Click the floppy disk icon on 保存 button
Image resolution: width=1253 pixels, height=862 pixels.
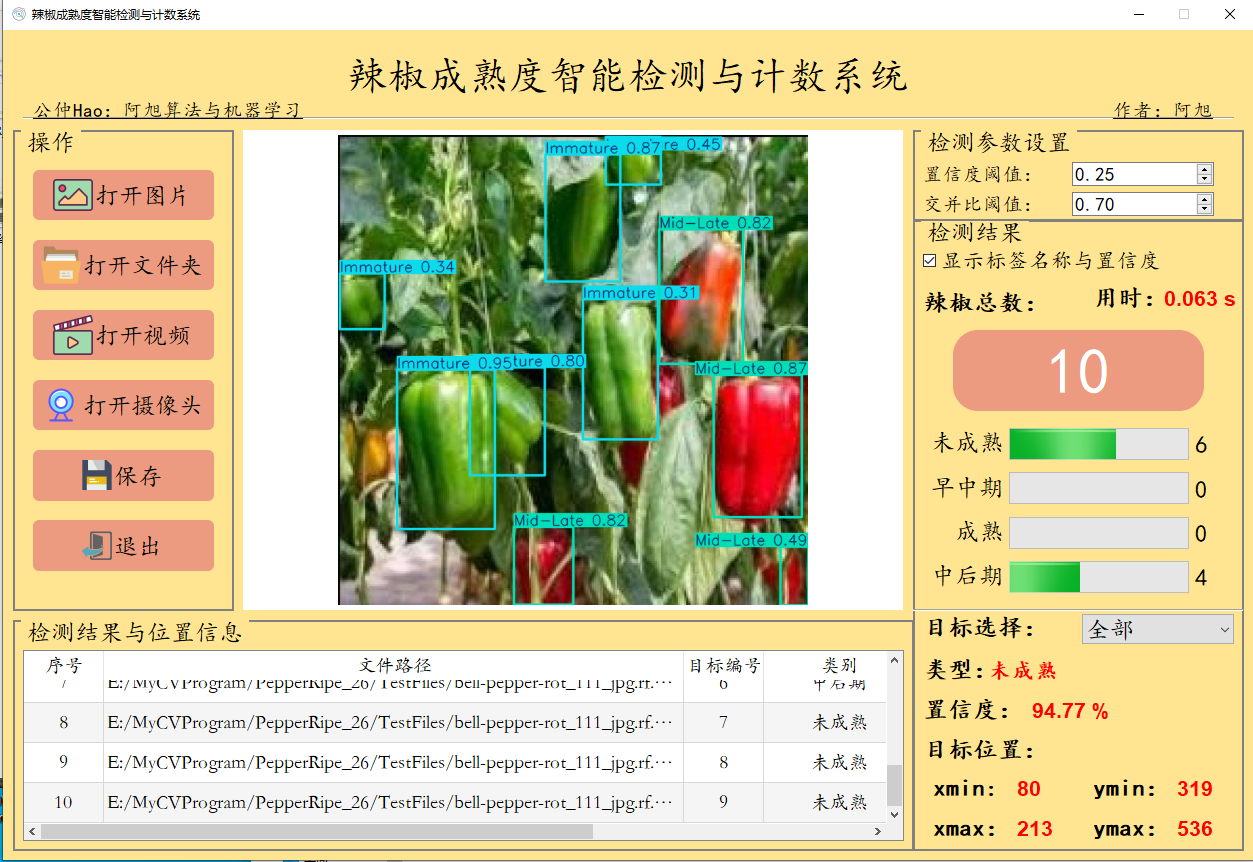pyautogui.click(x=97, y=475)
